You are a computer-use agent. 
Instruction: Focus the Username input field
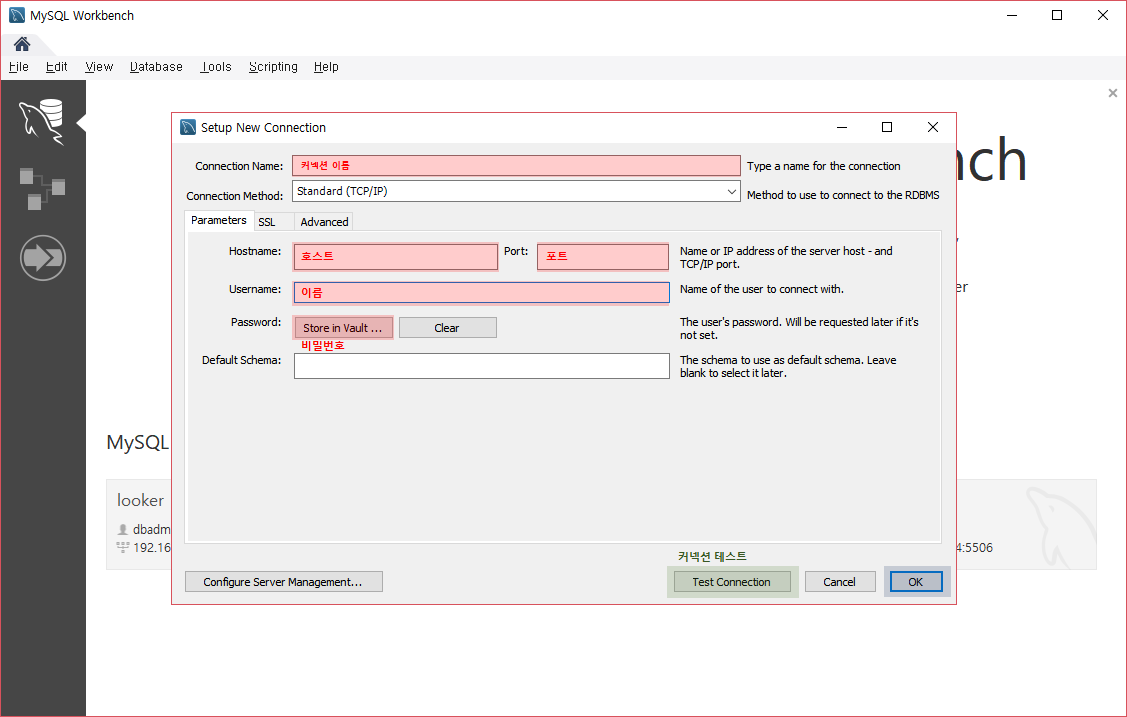click(482, 292)
